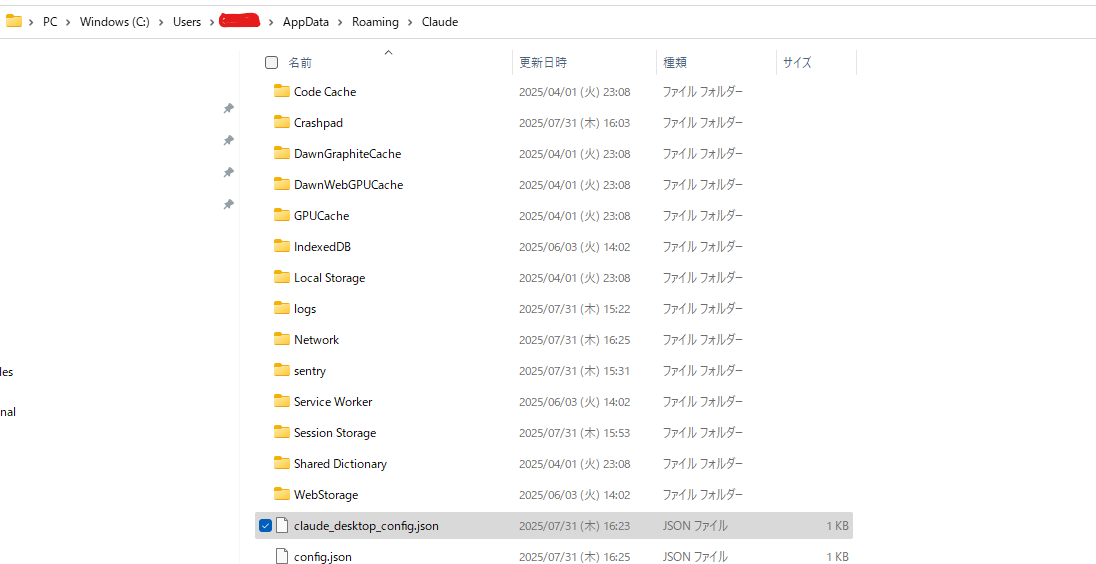This screenshot has height=564, width=1096.
Task: Click the DawnGraphiteCache folder icon
Action: 282,153
